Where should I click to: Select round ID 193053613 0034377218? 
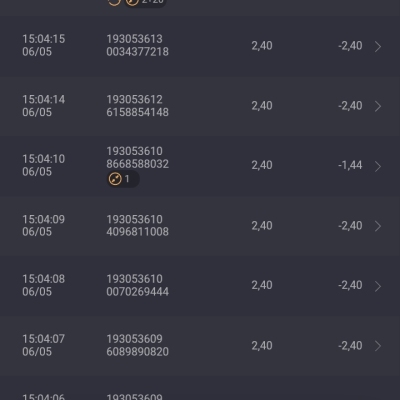[137, 45]
